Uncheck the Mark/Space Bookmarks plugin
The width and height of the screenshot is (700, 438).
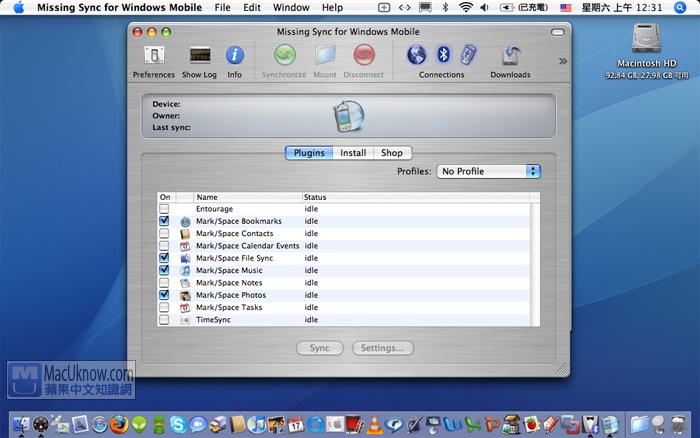164,221
